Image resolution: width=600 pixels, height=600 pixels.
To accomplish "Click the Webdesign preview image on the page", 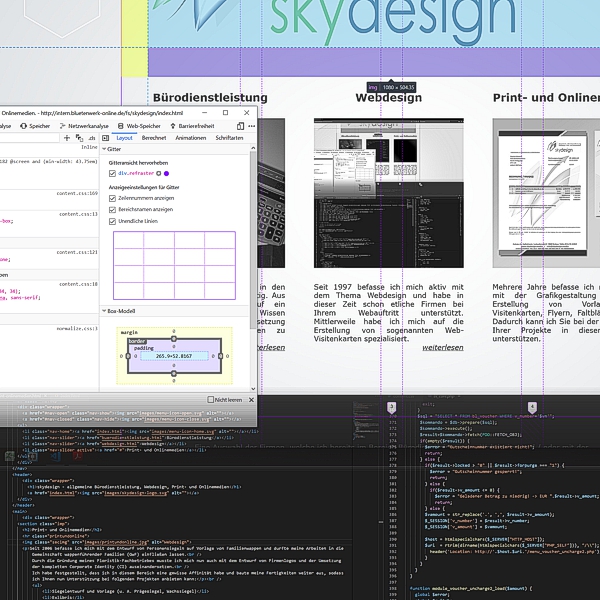I will click(x=389, y=193).
